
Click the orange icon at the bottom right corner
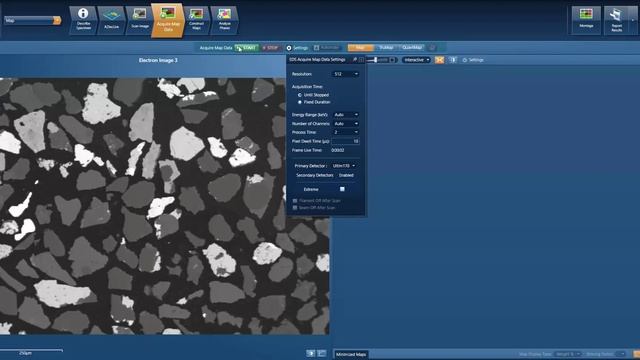pos(636,354)
